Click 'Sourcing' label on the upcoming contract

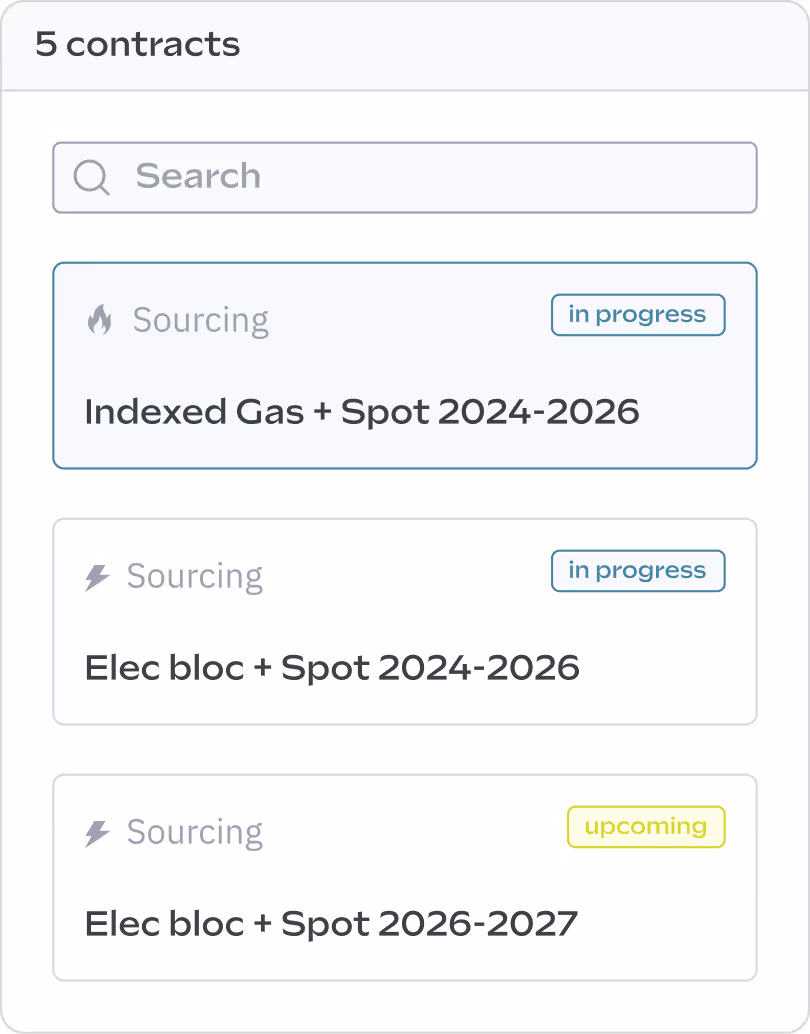[x=194, y=833]
